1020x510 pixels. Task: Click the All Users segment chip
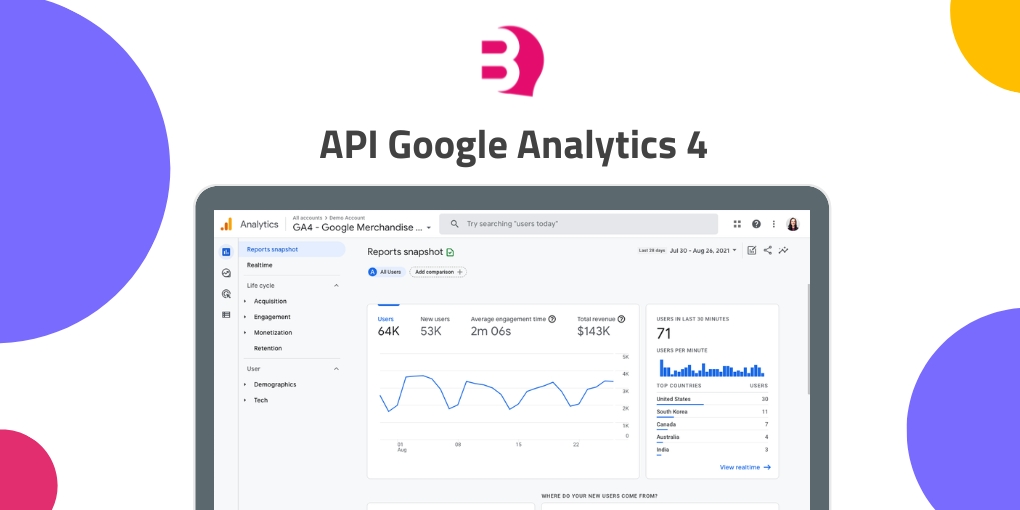coord(386,272)
